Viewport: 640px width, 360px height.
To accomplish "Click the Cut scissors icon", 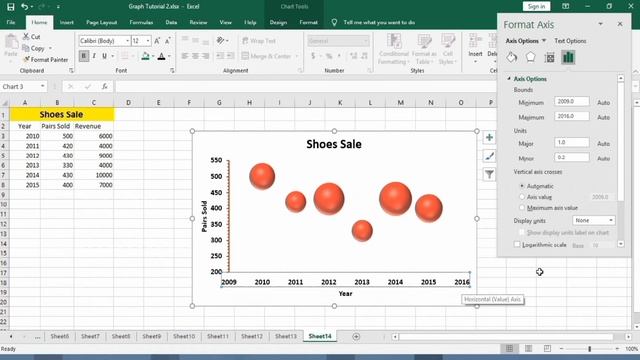I will point(26,37).
